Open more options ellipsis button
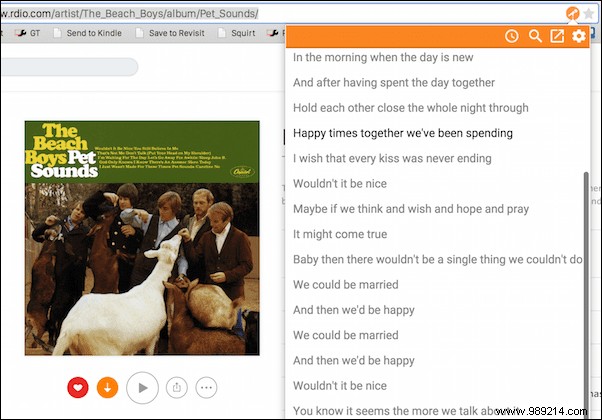 click(x=206, y=387)
